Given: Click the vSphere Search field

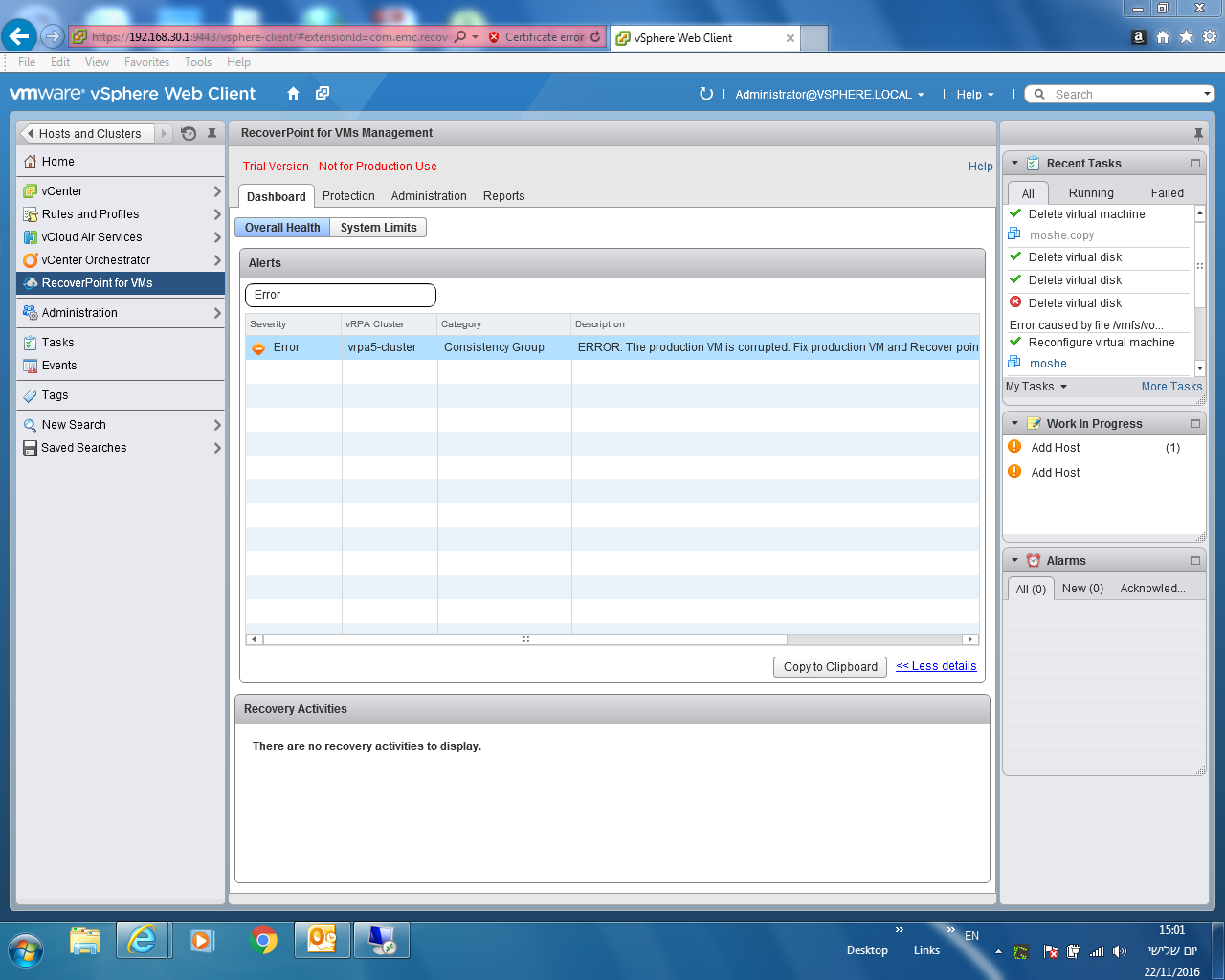Looking at the screenshot, I should pyautogui.click(x=1119, y=95).
